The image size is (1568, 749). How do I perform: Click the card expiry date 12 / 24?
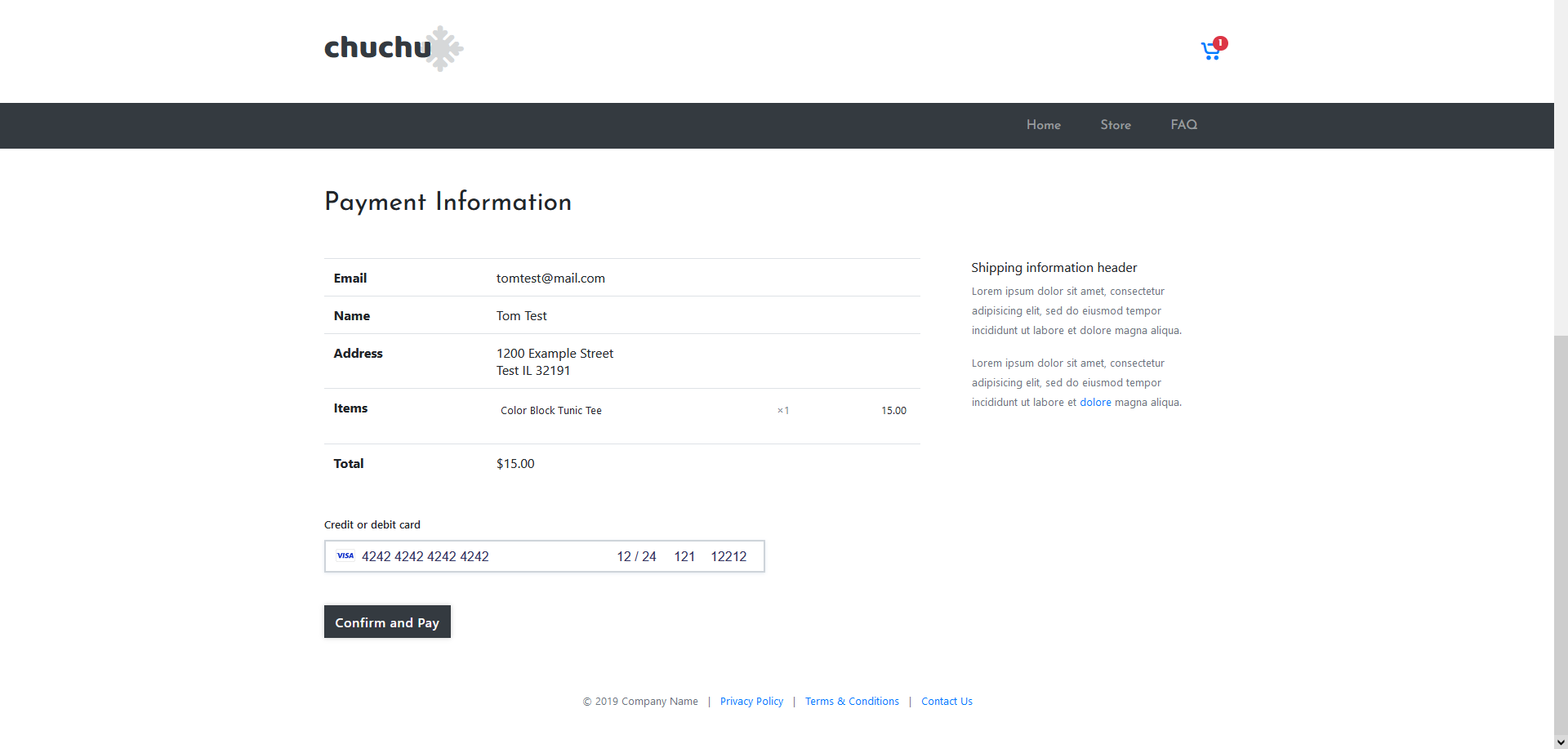[x=636, y=556]
